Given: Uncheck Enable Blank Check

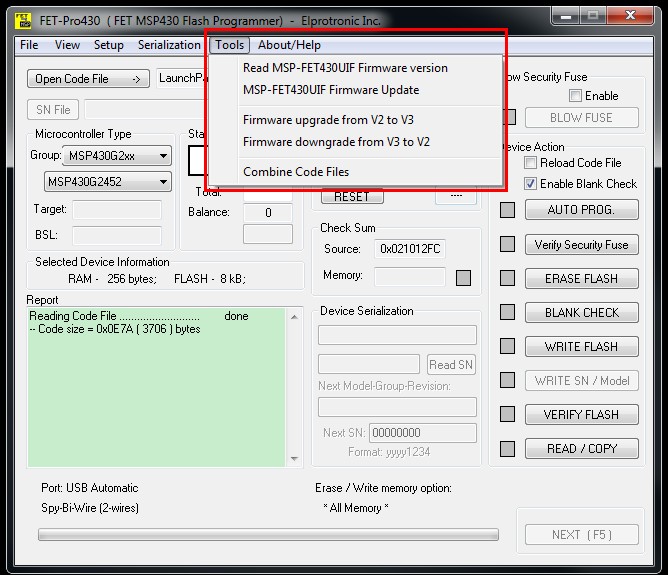Looking at the screenshot, I should click(530, 184).
